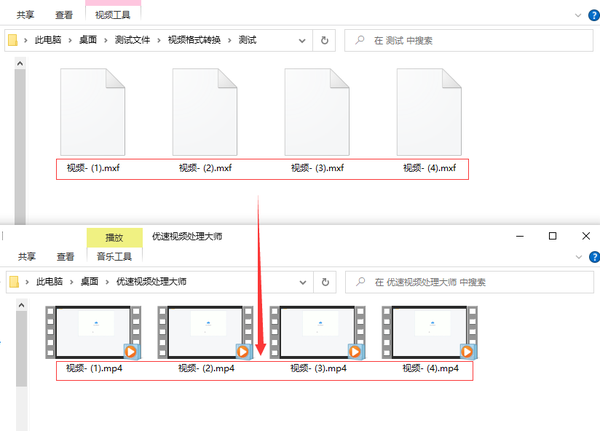Viewport: 600px width, 431px height.
Task: Expand ribbon chevron in 优速视频处理大师 window
Action: (x=579, y=257)
